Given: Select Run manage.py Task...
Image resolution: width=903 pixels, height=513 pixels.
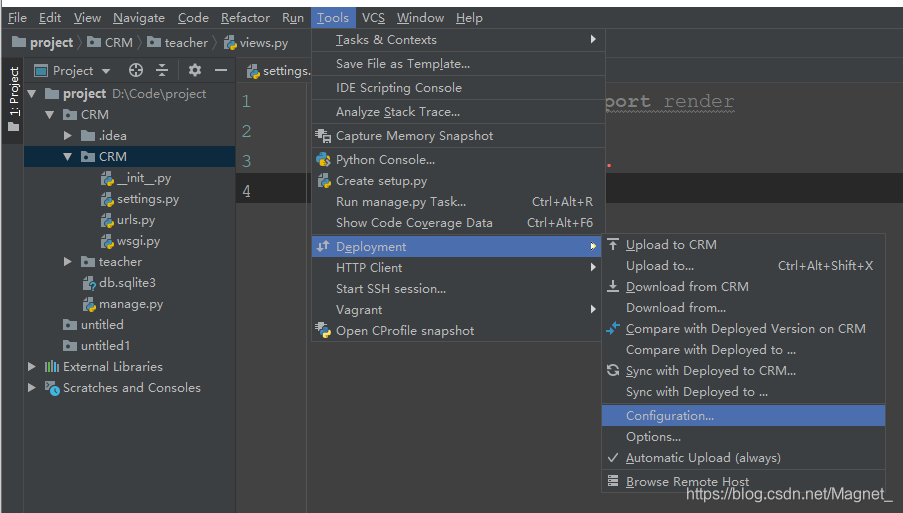Looking at the screenshot, I should point(458,202).
